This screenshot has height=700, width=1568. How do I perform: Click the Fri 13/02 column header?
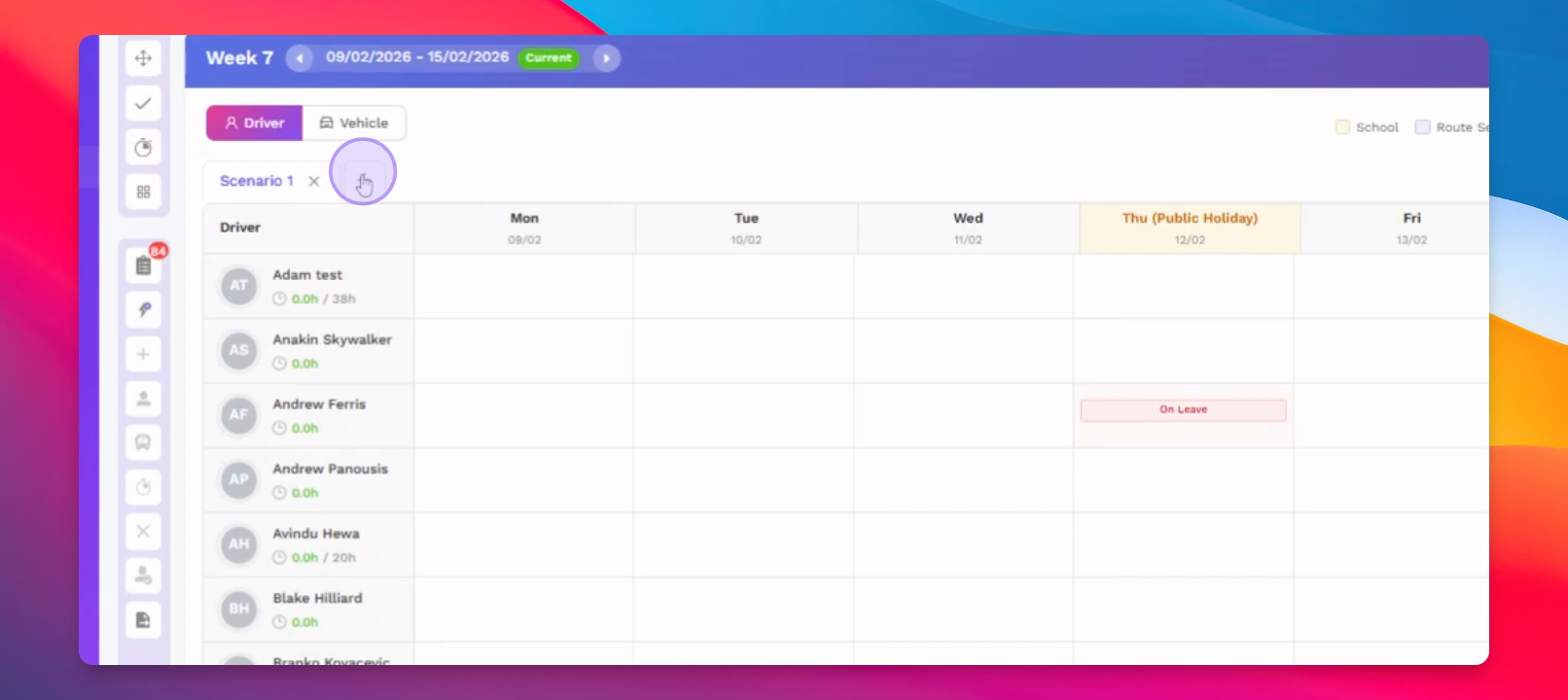pyautogui.click(x=1396, y=228)
